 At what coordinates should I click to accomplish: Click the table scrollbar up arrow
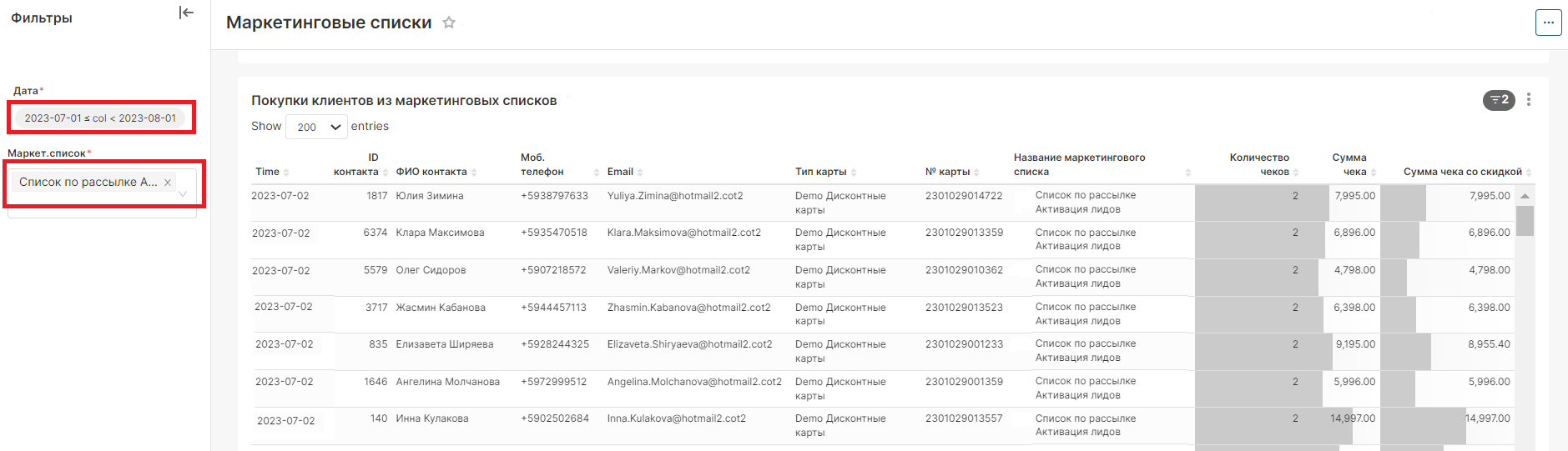[x=1525, y=196]
